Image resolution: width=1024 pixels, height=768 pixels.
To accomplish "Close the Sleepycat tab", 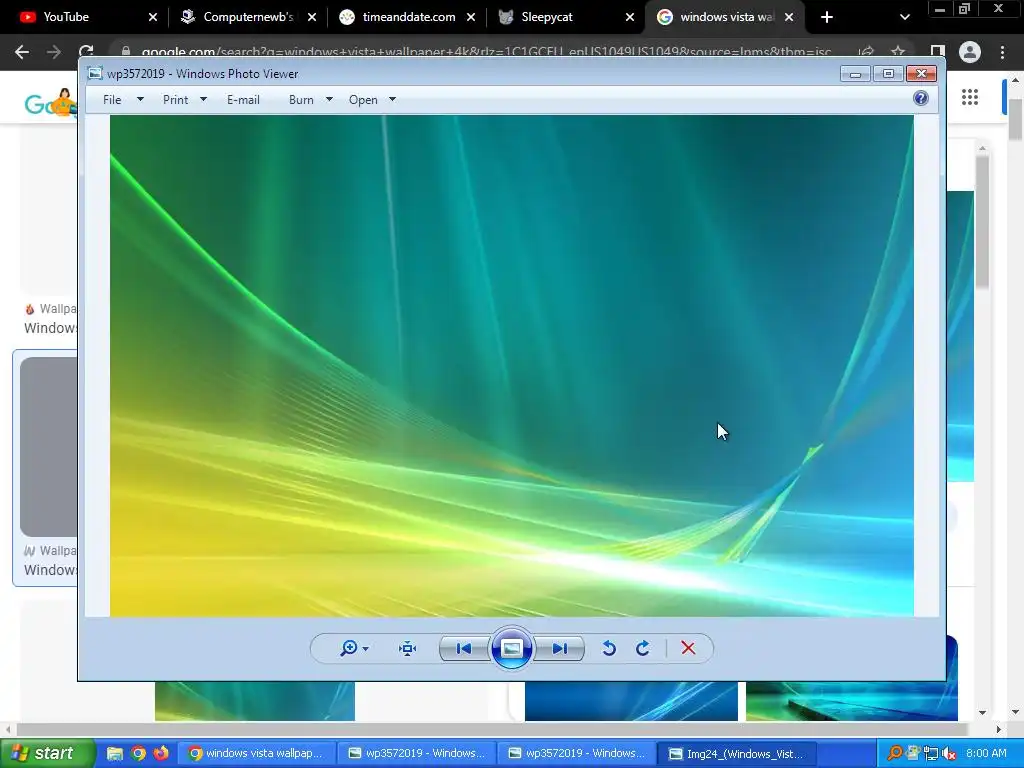I will [630, 17].
